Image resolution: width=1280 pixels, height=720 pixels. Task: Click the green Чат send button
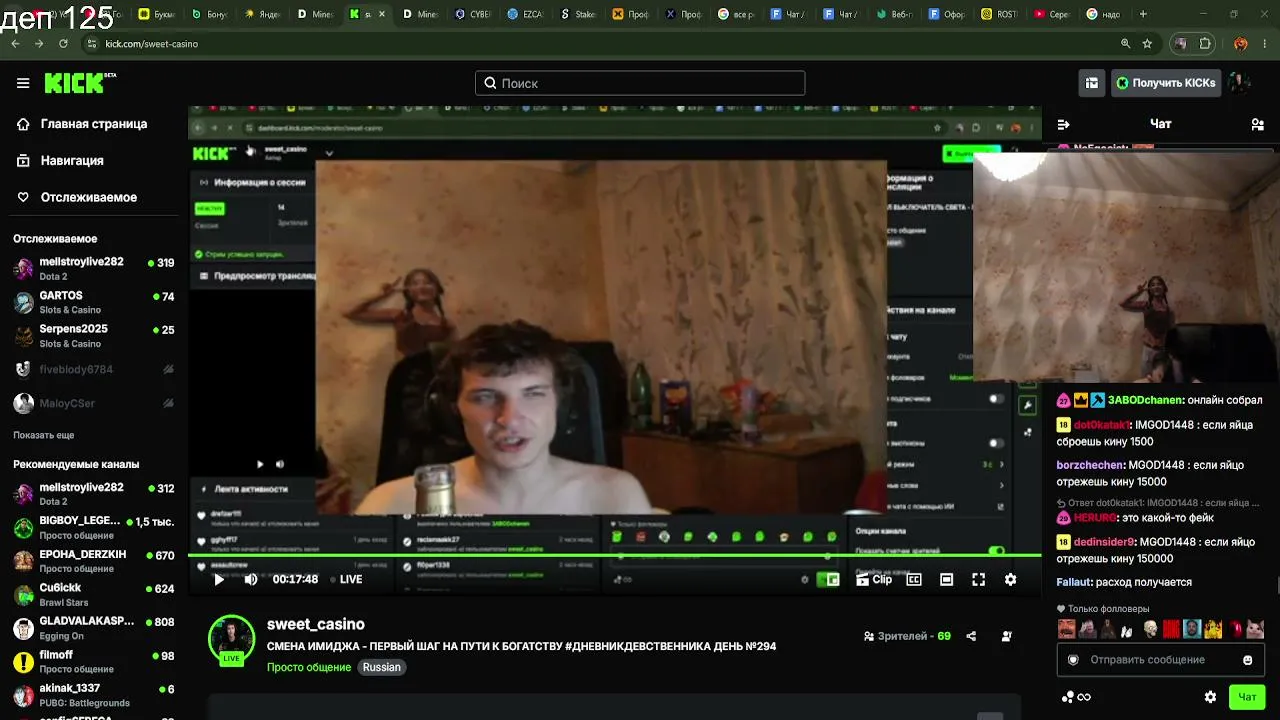[1247, 697]
